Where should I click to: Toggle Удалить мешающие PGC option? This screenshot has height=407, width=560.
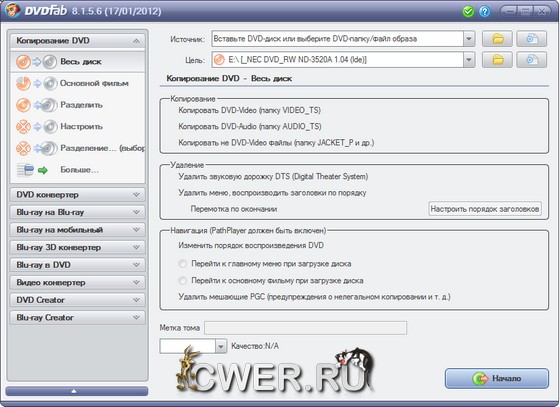(x=314, y=297)
